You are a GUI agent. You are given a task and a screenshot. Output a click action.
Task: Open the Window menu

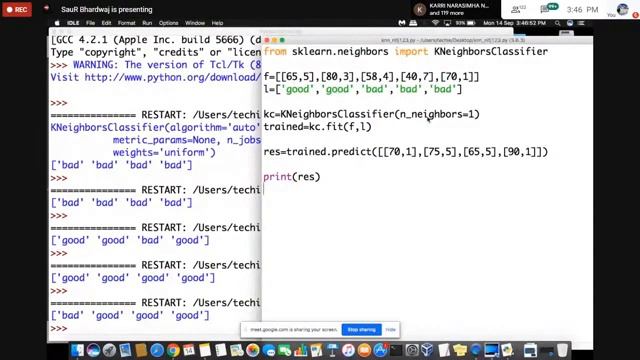coord(195,23)
